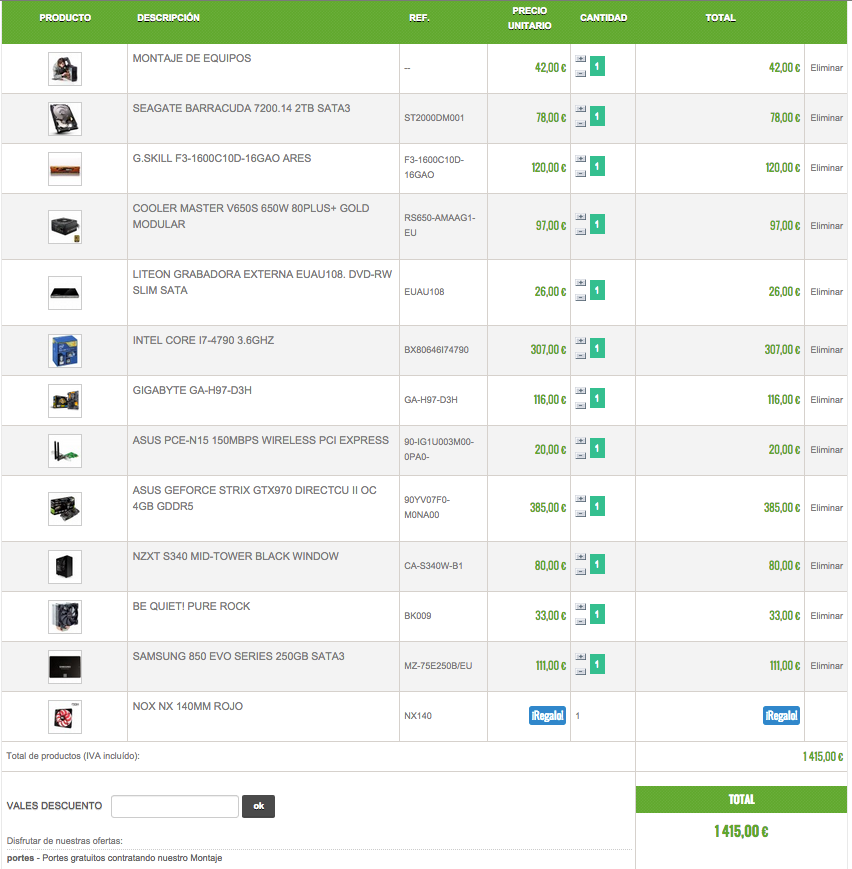This screenshot has width=852, height=869.
Task: Decrease quantity of Samsung 850 EVO SSD
Action: (x=580, y=671)
